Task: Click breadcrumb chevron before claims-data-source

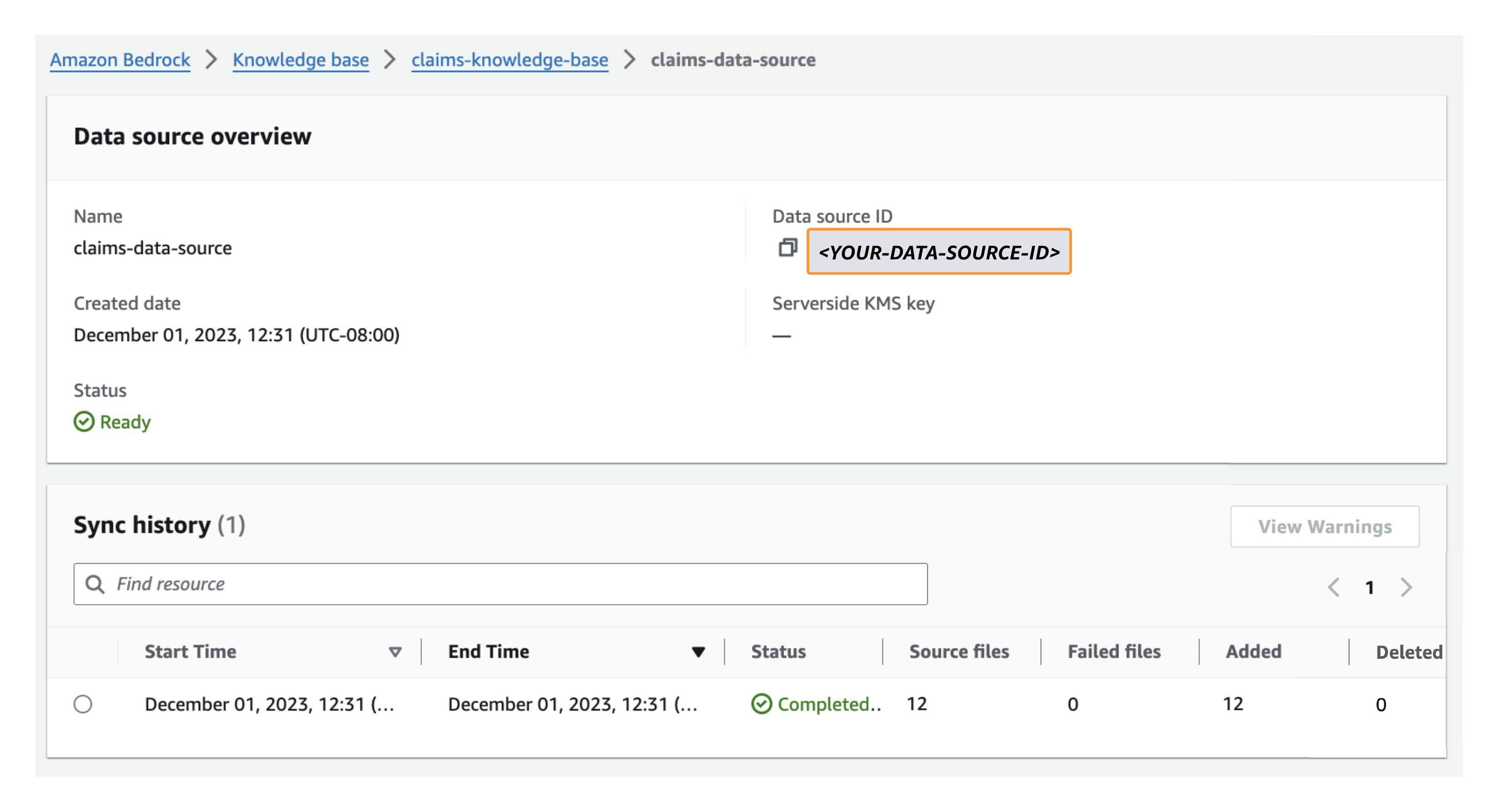Action: [x=629, y=60]
